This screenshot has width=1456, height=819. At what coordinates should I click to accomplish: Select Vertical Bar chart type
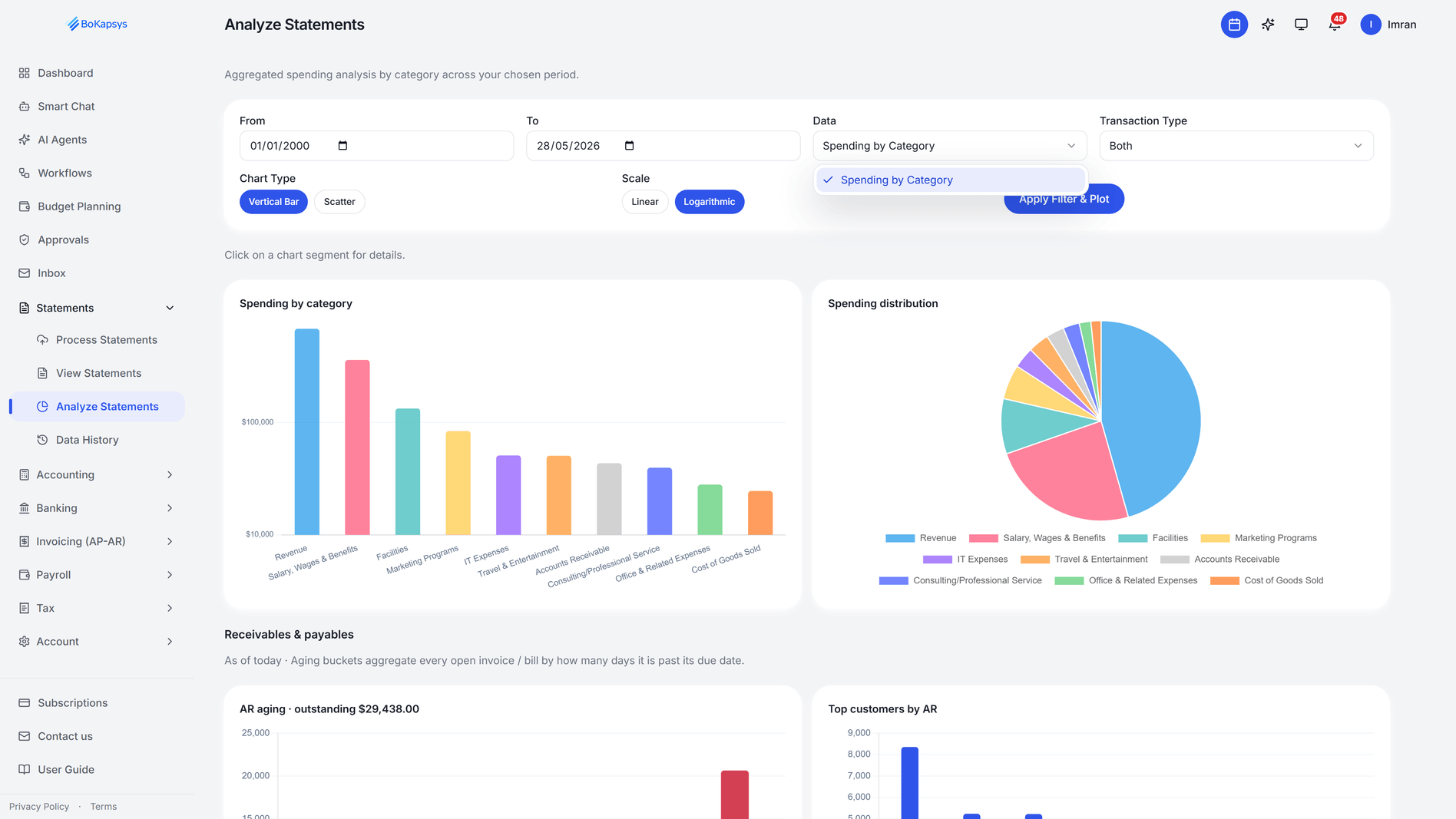(273, 202)
